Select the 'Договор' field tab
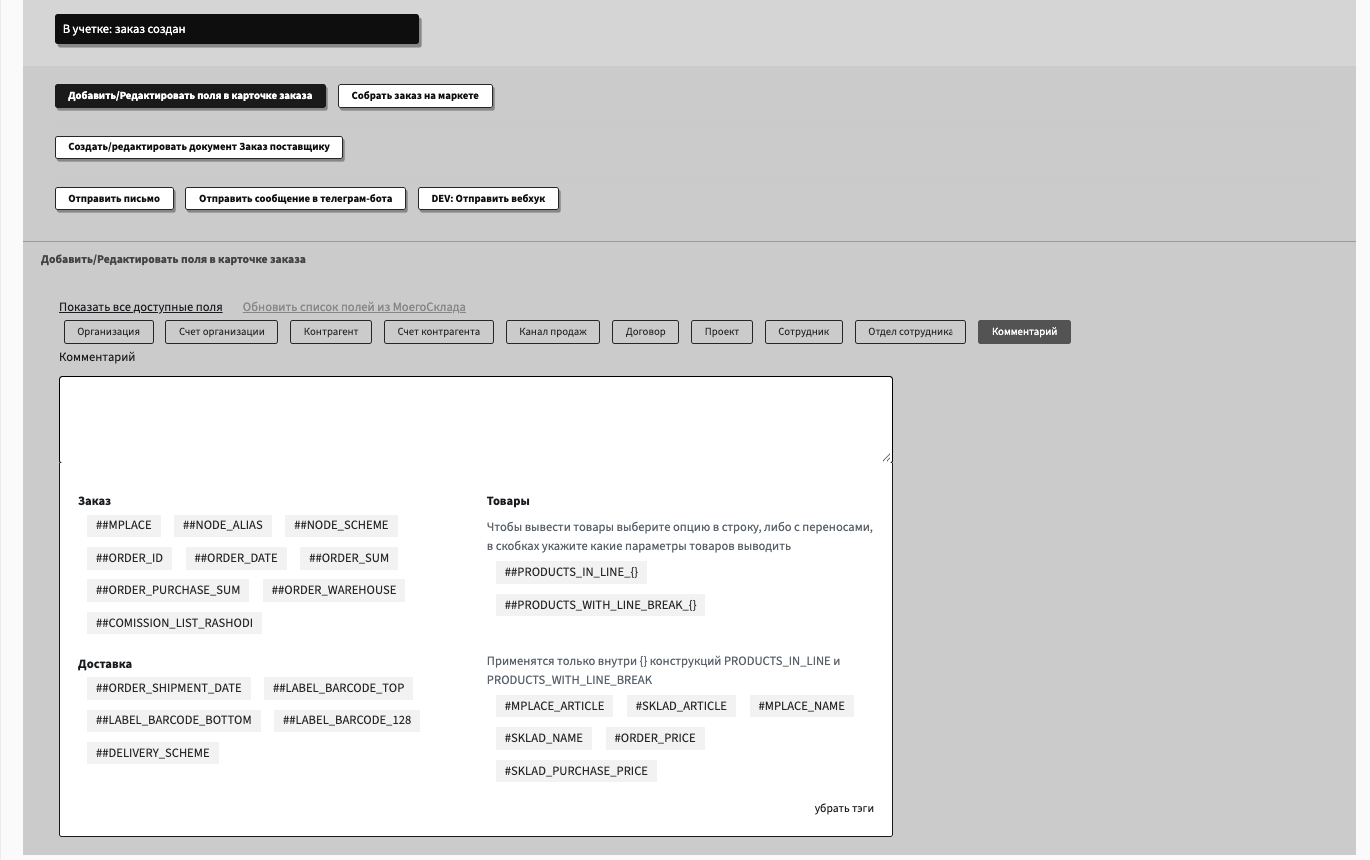Image resolution: width=1370 pixels, height=860 pixels. click(645, 332)
